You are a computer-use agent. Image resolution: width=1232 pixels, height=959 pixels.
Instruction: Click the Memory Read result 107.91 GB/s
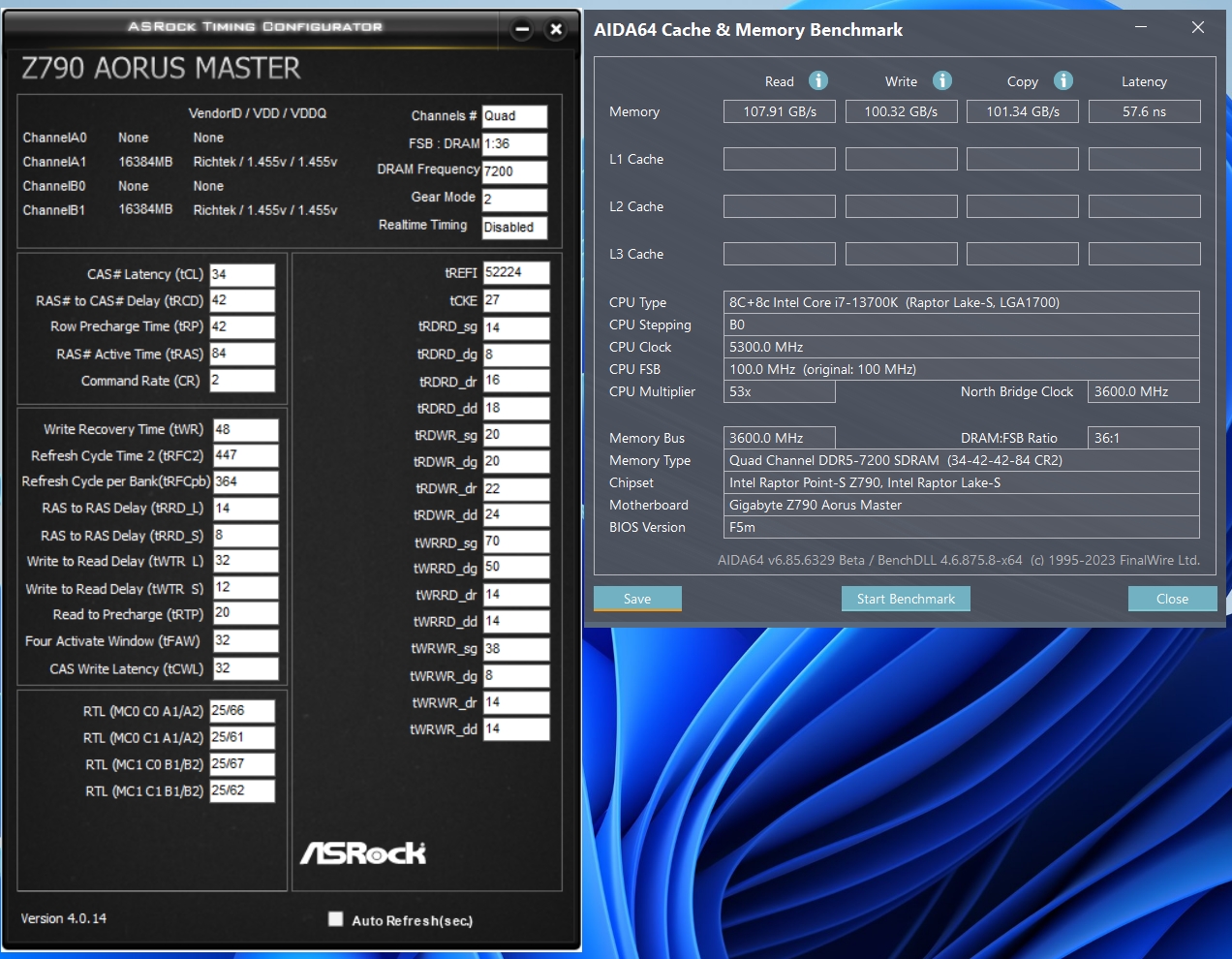pos(780,111)
